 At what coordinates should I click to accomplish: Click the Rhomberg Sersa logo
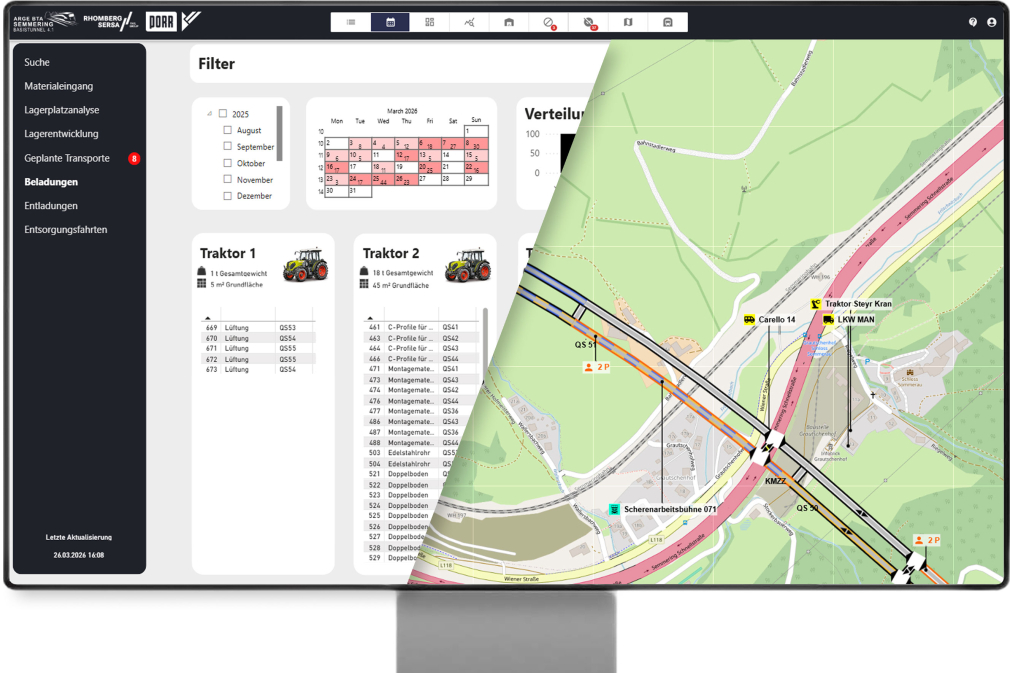110,22
